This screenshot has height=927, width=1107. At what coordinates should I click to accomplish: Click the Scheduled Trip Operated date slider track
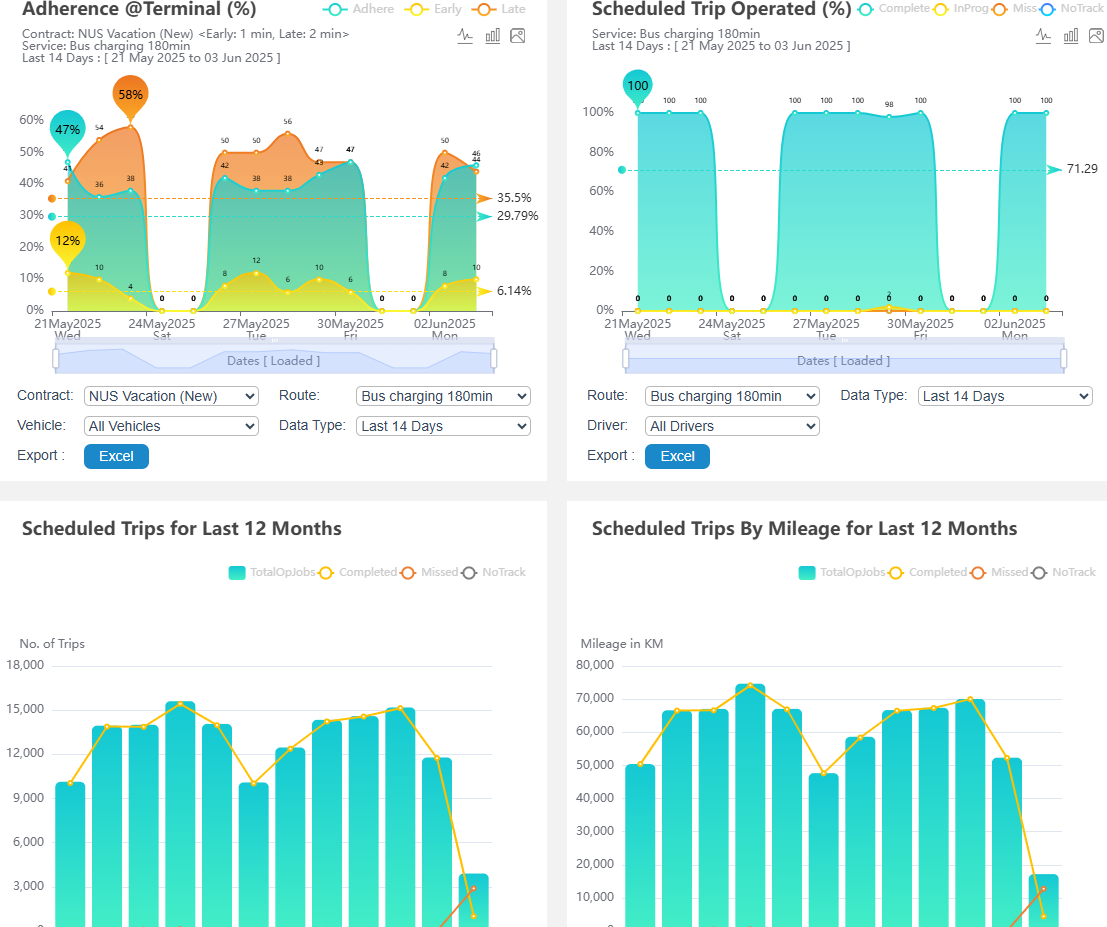click(843, 360)
